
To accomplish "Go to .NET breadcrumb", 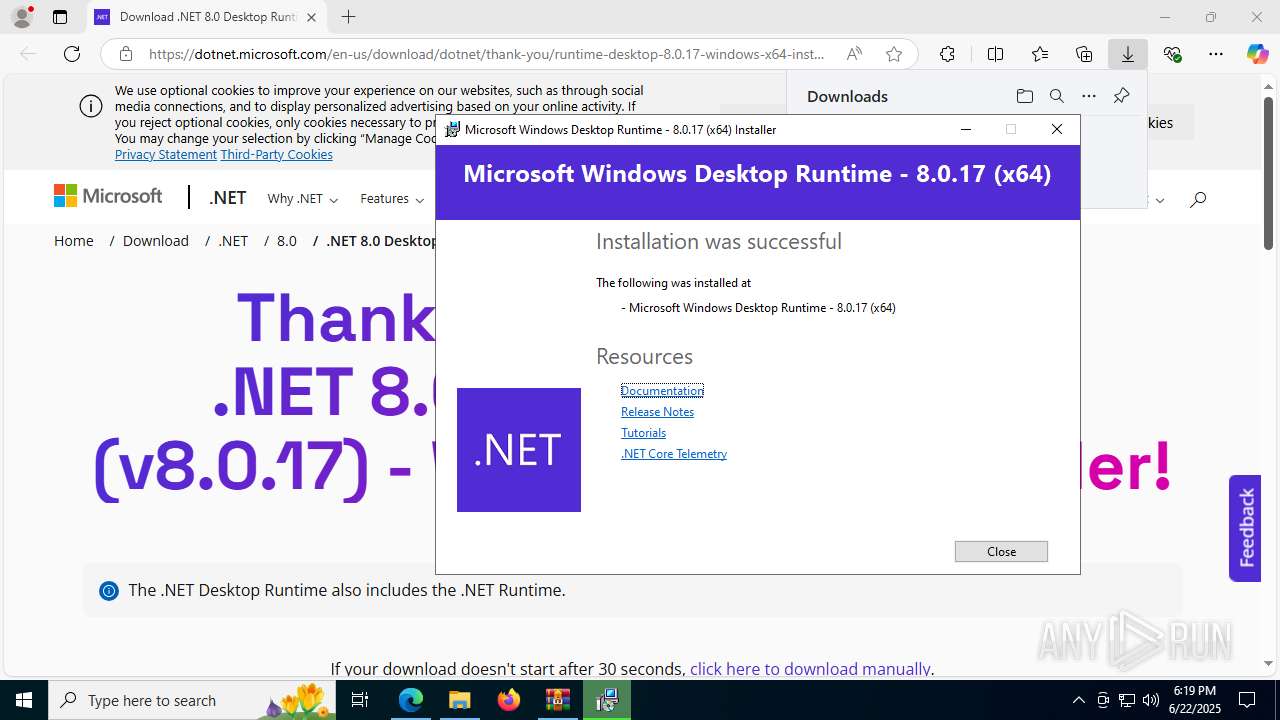I will coord(233,241).
